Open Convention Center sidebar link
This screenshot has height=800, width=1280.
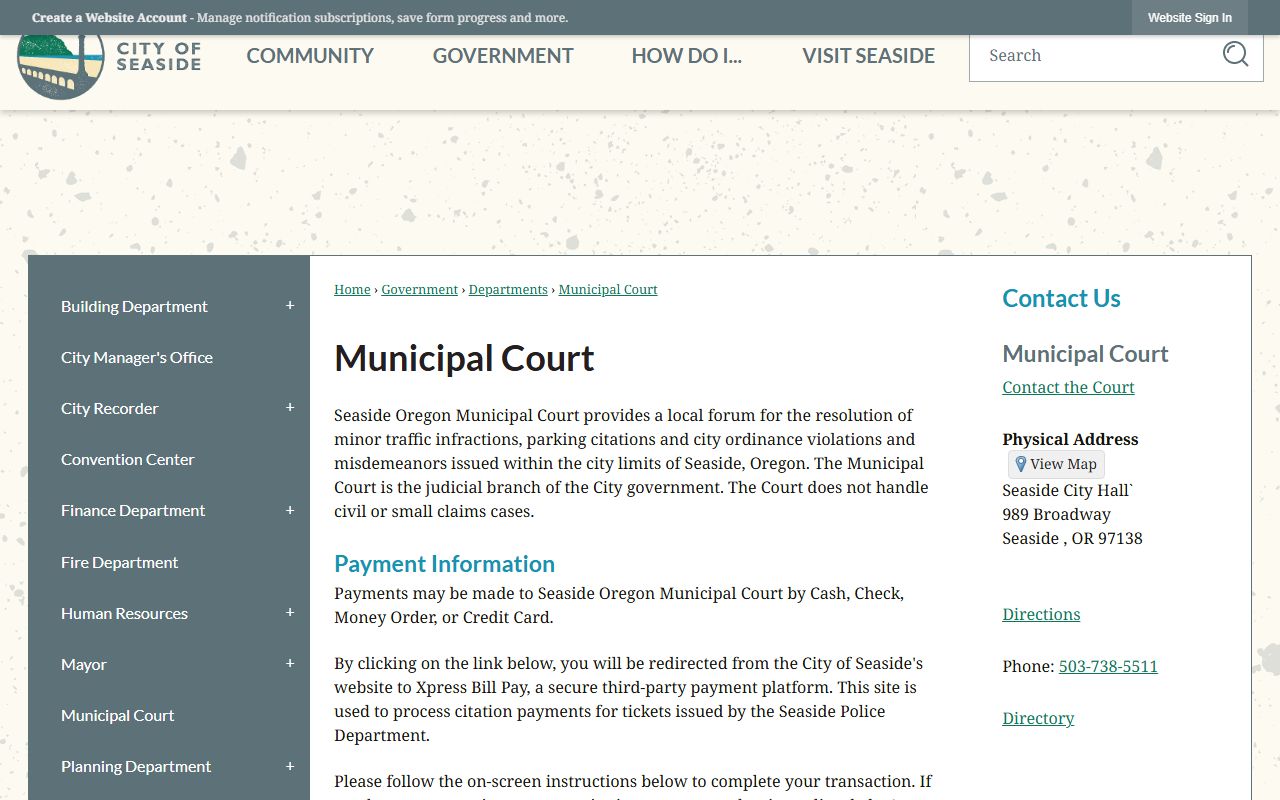pyautogui.click(x=128, y=459)
